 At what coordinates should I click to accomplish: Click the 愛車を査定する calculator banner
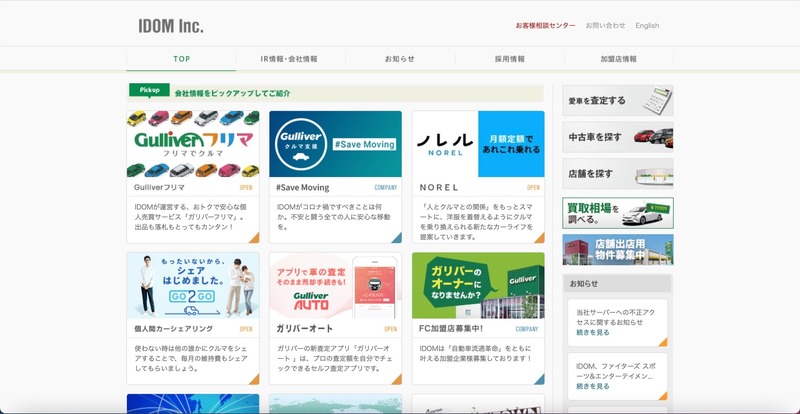coord(617,101)
